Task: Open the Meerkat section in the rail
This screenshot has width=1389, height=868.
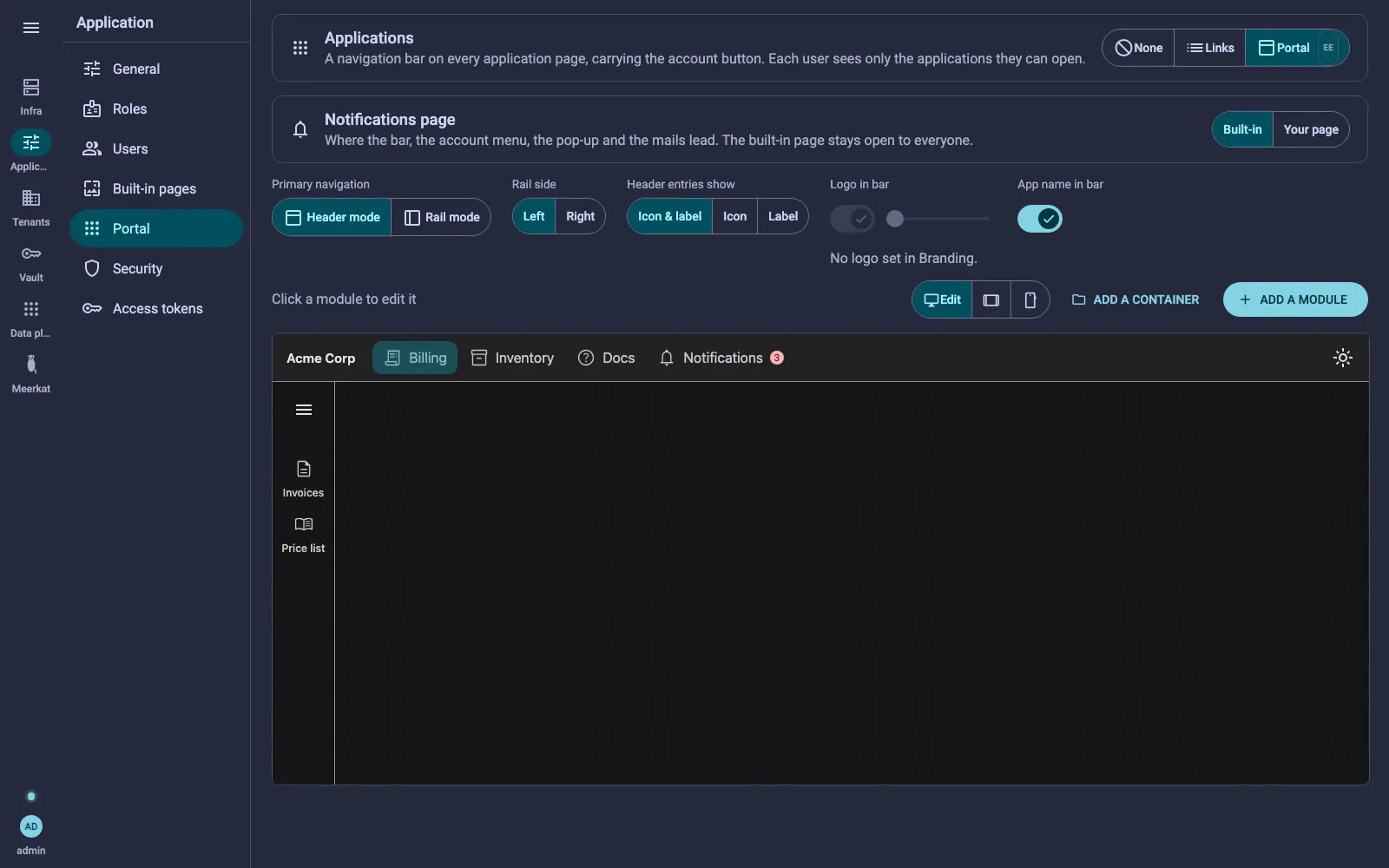Action: [x=31, y=374]
